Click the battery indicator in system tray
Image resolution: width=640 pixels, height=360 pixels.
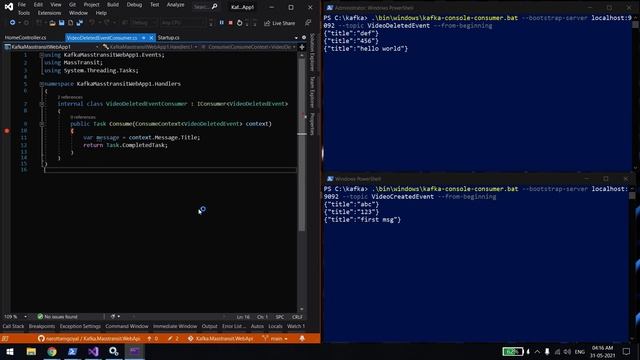click(x=513, y=351)
